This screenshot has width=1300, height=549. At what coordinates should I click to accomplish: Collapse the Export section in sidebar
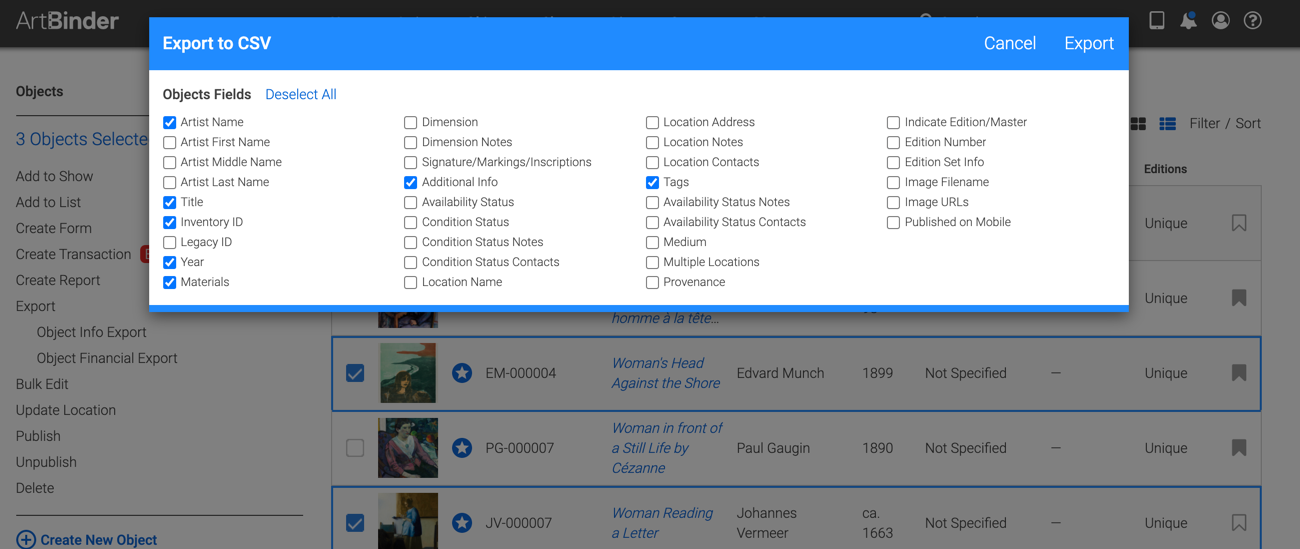tap(35, 306)
